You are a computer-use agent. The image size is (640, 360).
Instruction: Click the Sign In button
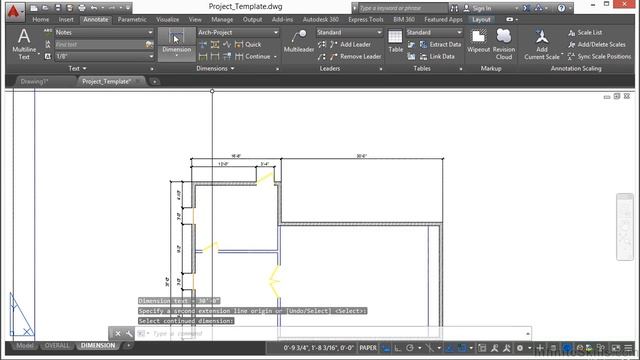(478, 8)
